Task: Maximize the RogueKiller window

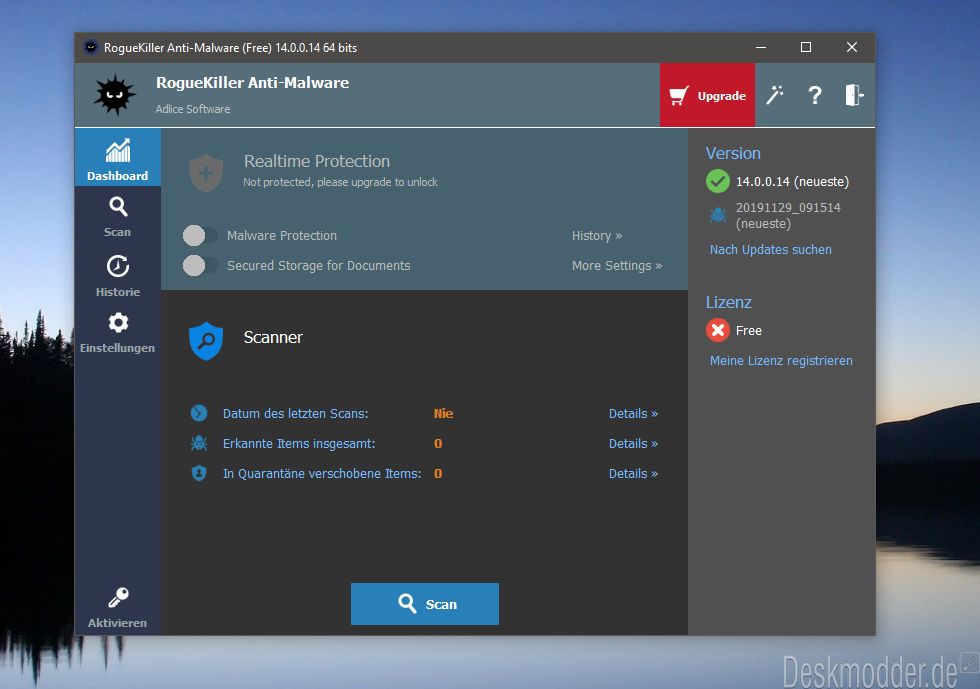Action: tap(806, 48)
